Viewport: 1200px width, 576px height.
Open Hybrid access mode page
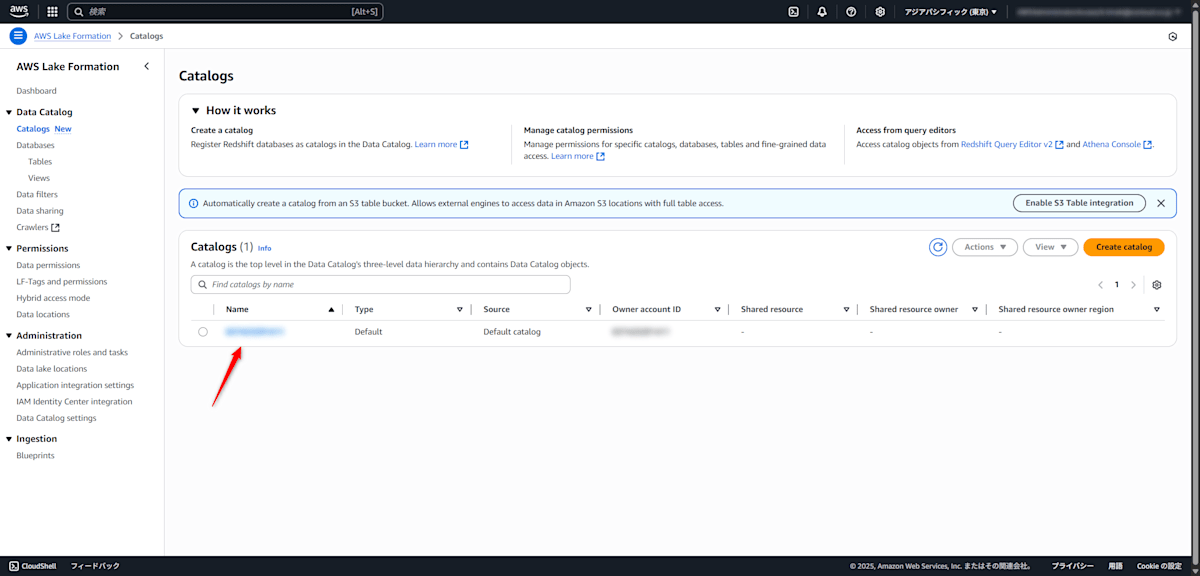[x=53, y=298]
